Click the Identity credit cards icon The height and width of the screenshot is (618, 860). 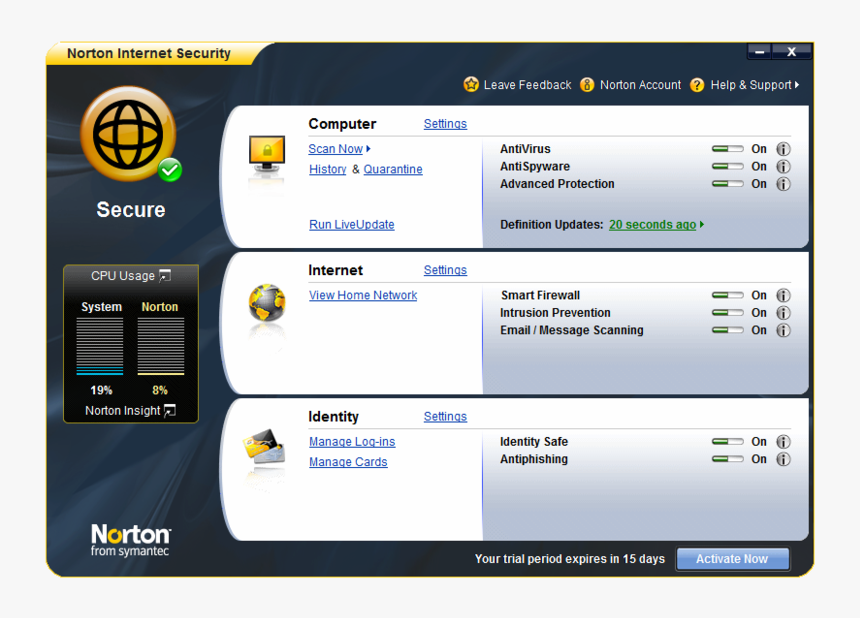point(264,446)
